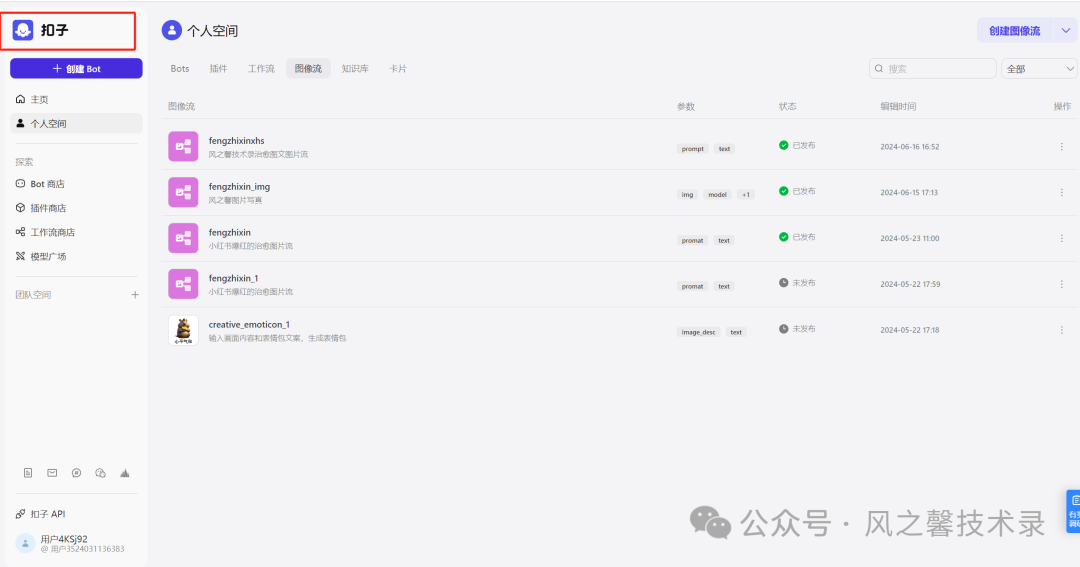Open the fengzhixinxhs image flow

tap(236, 141)
